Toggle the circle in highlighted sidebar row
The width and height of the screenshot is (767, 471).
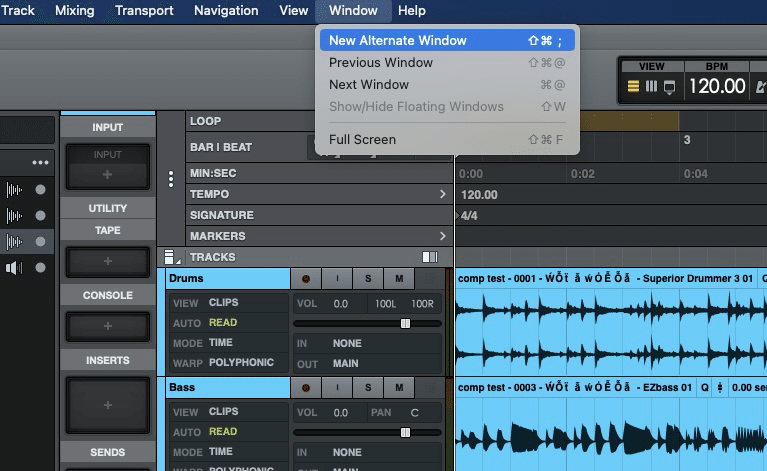pos(41,242)
